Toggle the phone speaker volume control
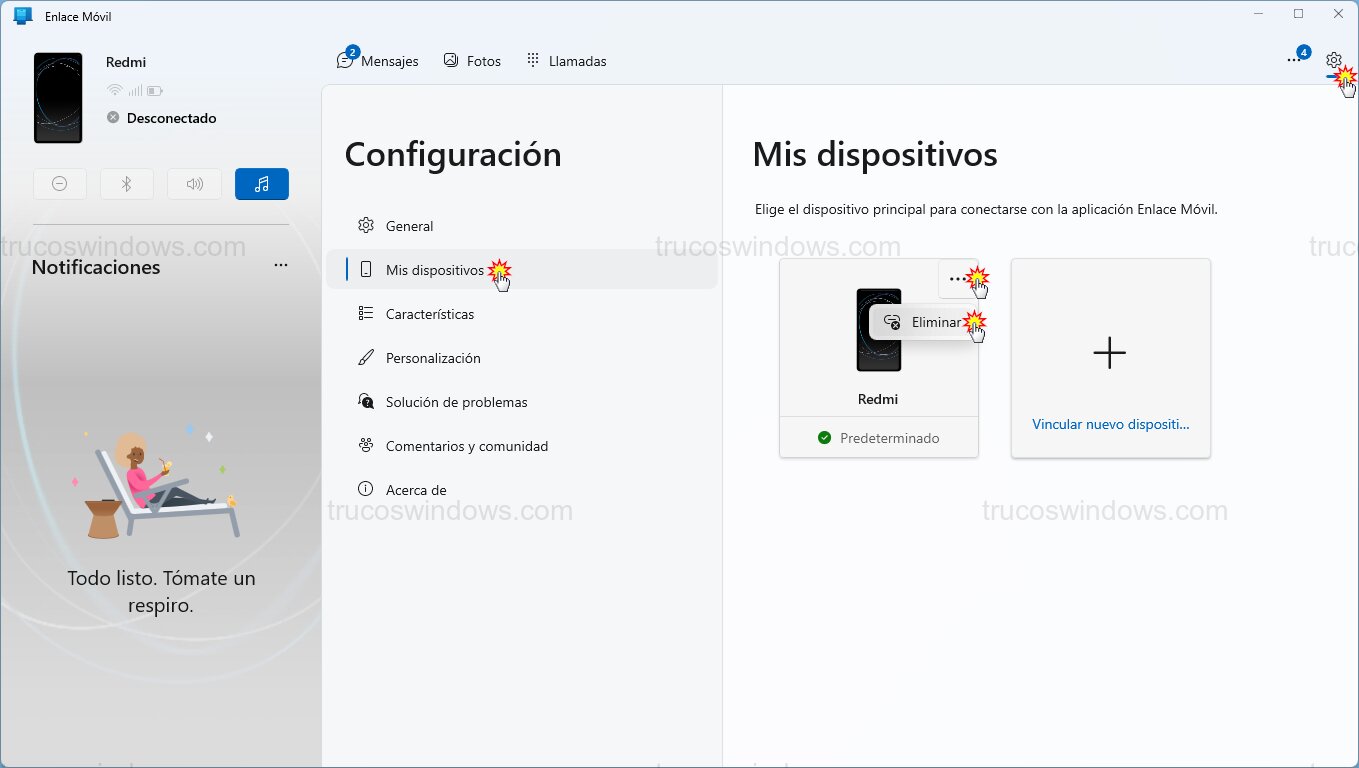1359x768 pixels. 194,184
